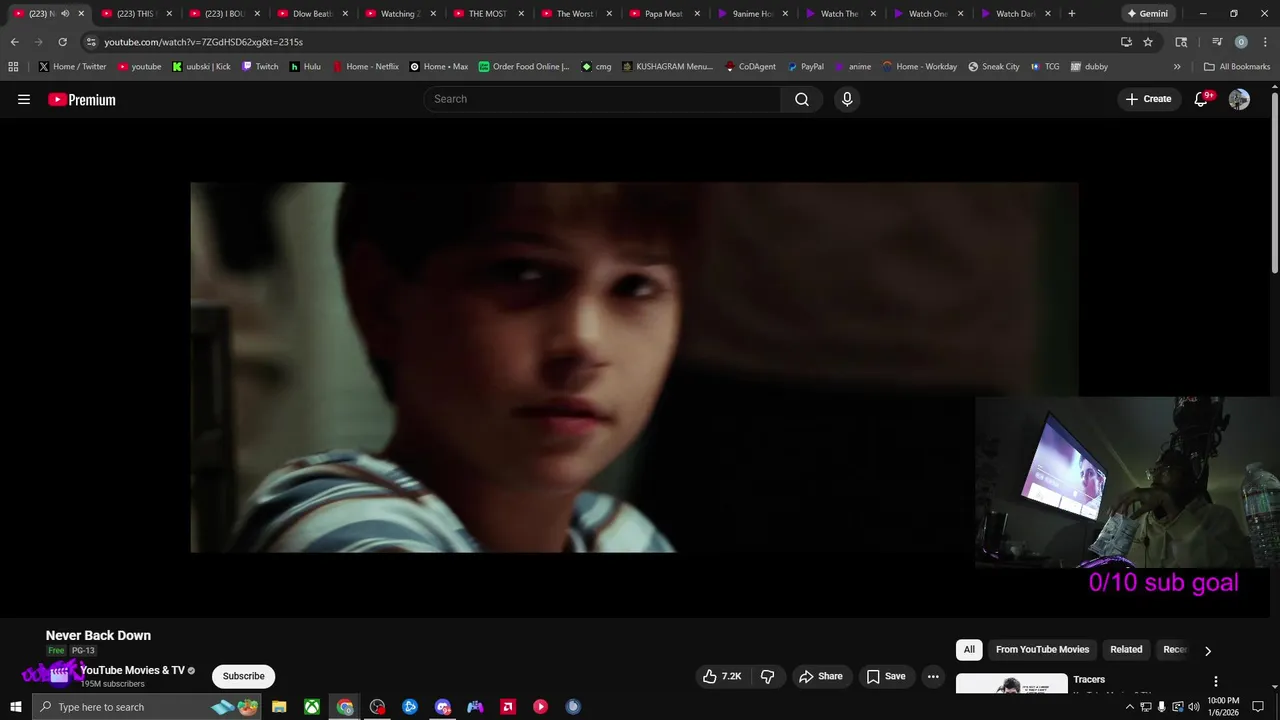Open the Home - Netflix bookmark
The height and width of the screenshot is (720, 1280).
point(365,67)
